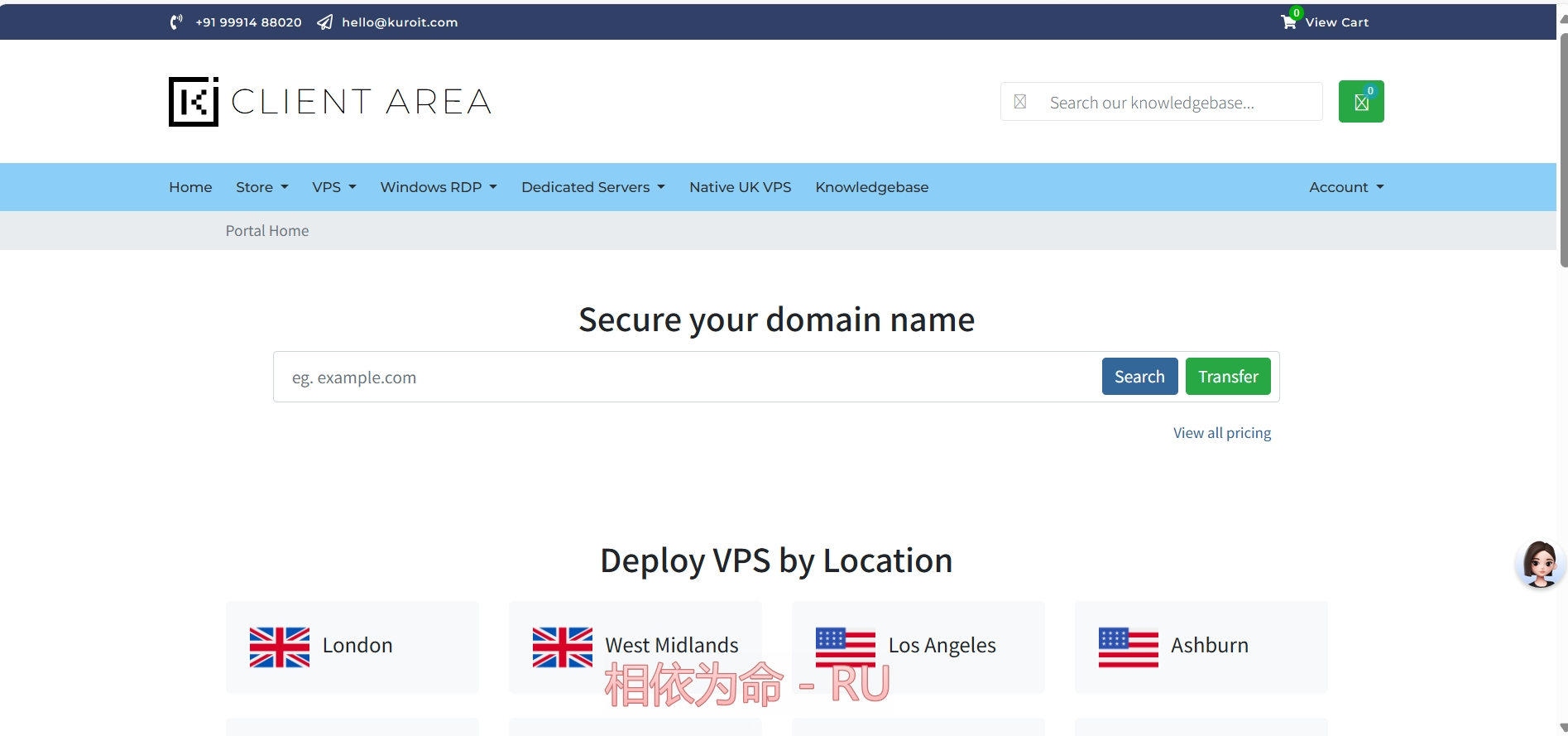
Task: Expand the Store dropdown menu
Action: [x=261, y=187]
